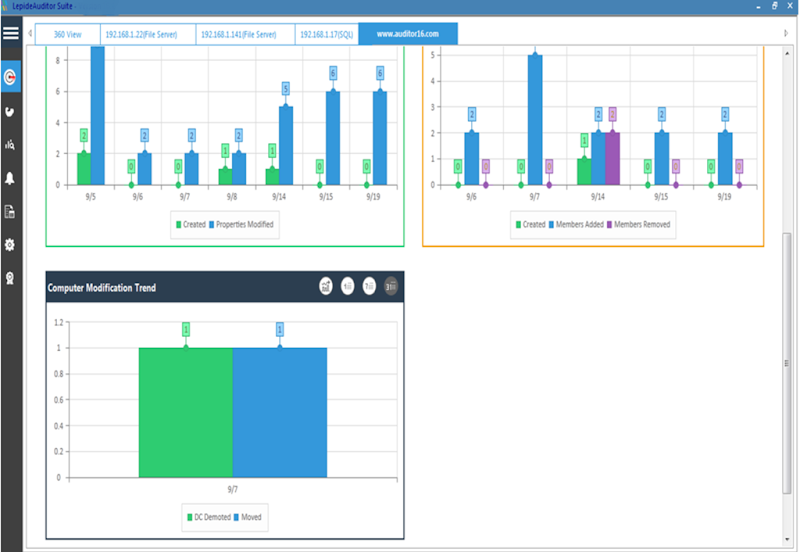Switch to 192.168.1.141(File Server) tab
This screenshot has height=552, width=800.
pyautogui.click(x=245, y=34)
